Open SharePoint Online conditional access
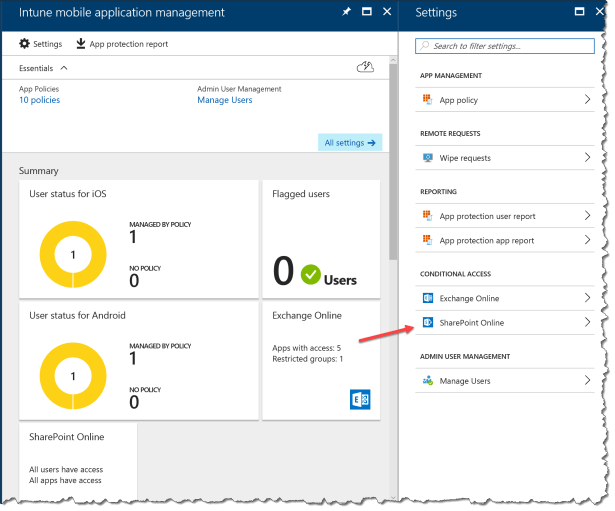The image size is (615, 511). (x=505, y=322)
